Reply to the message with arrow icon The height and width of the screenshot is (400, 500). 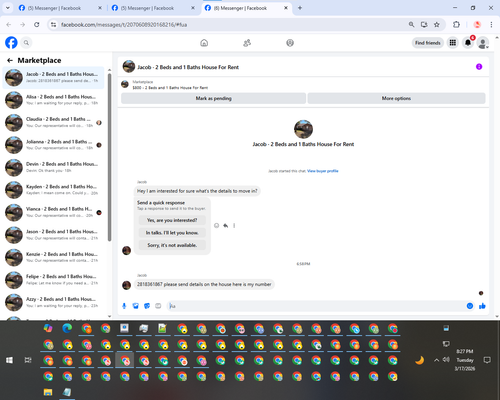coord(226,226)
